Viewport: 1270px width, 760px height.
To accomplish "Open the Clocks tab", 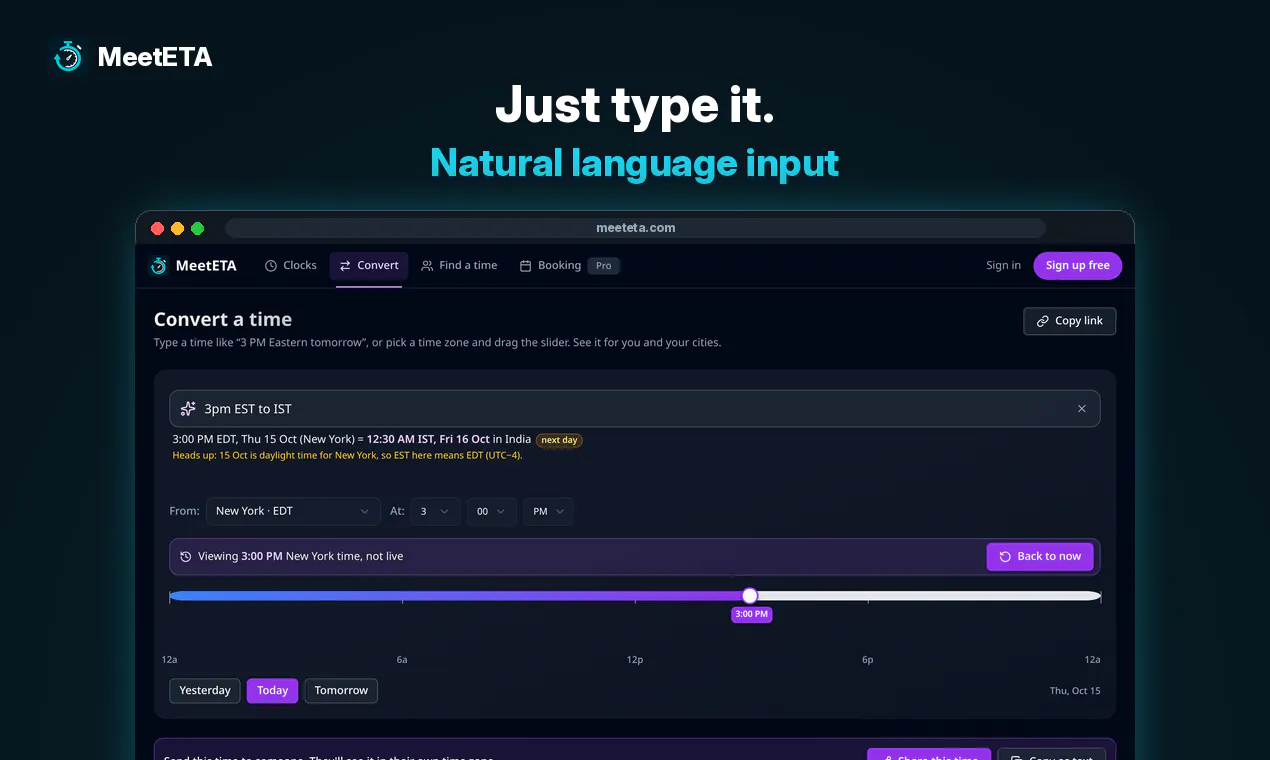I will tap(291, 266).
